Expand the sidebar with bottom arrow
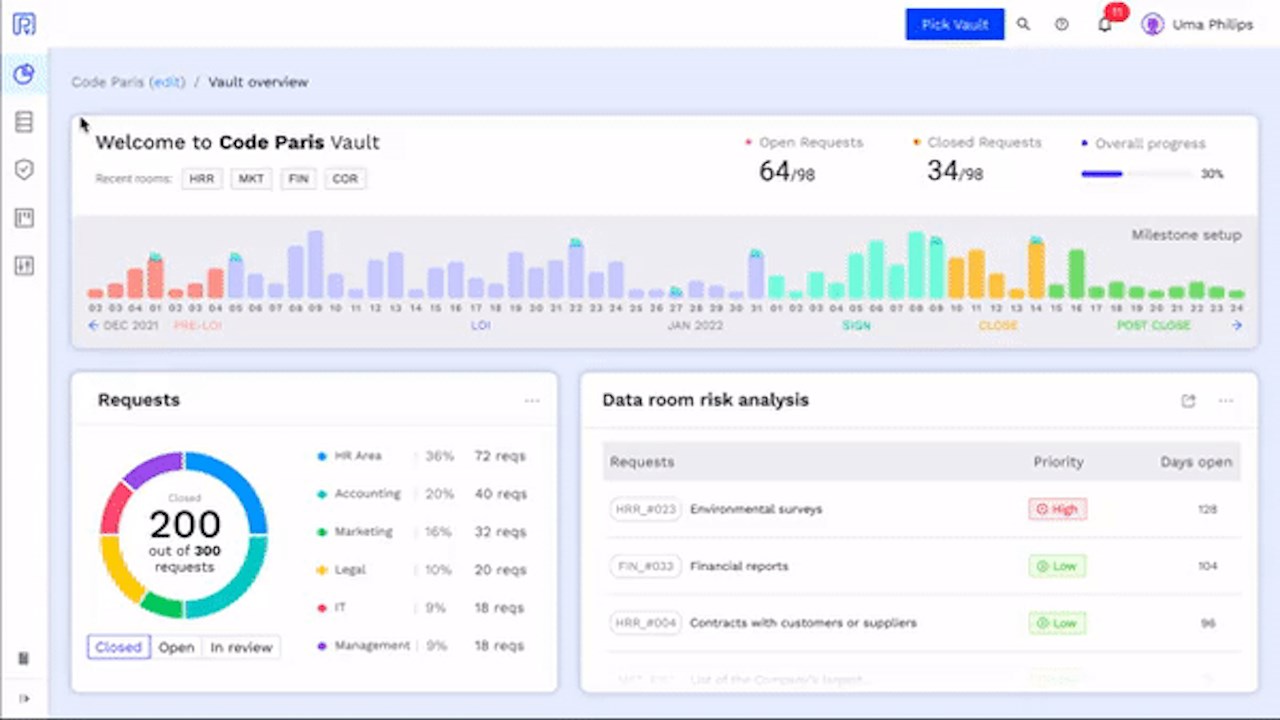The height and width of the screenshot is (720, 1280). (24, 698)
